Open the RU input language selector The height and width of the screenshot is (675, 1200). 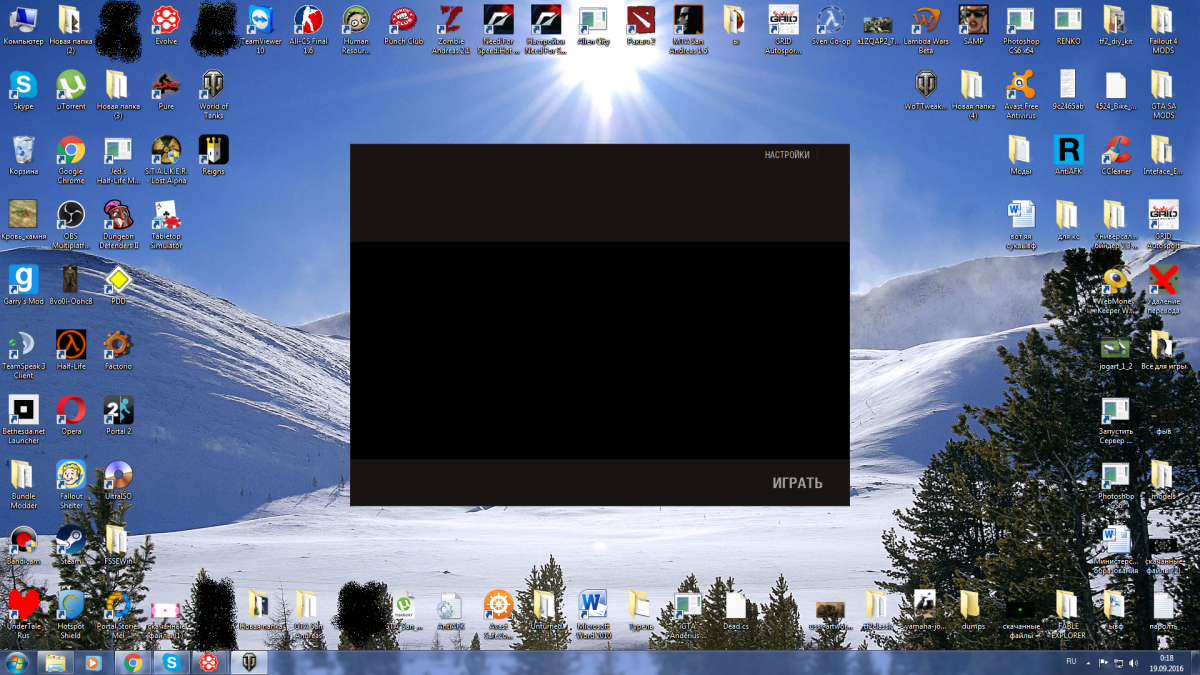click(x=1071, y=662)
